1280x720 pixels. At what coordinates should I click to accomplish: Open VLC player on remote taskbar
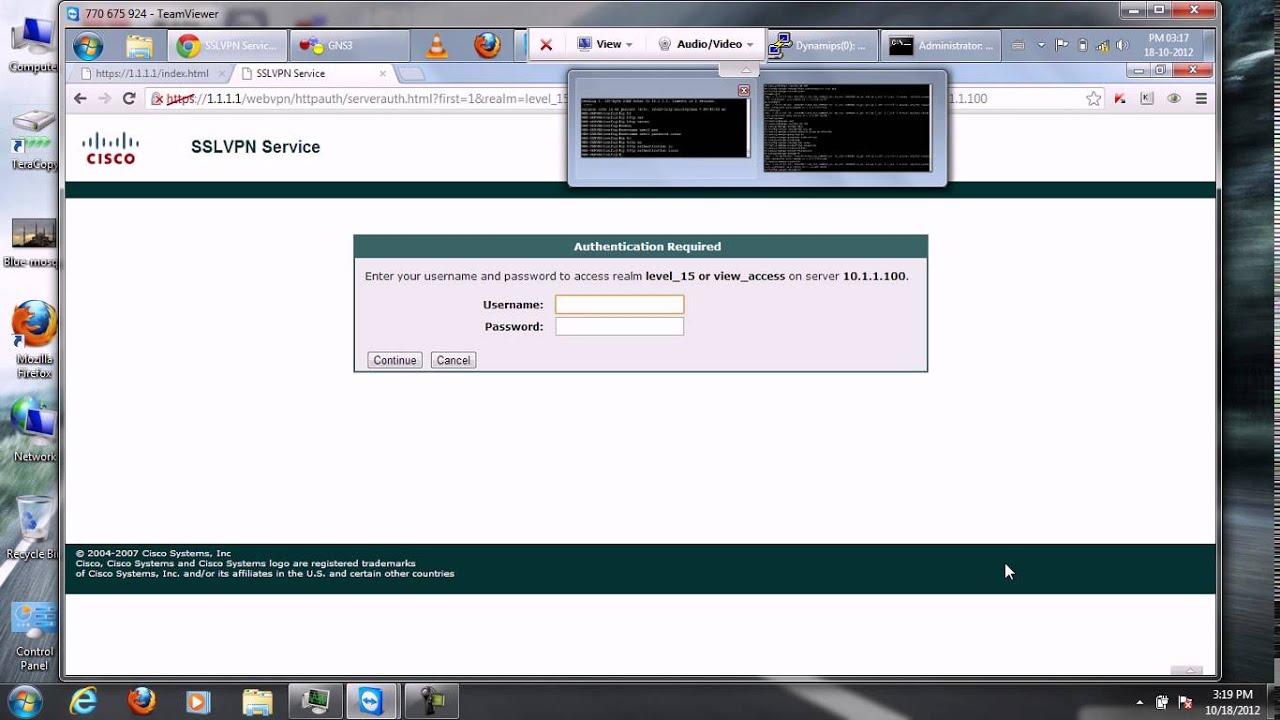[437, 46]
